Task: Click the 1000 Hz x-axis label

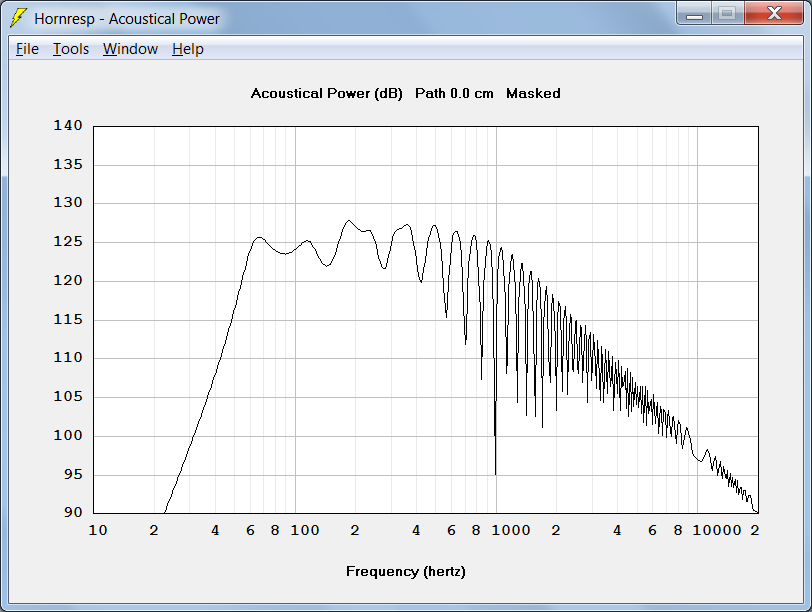Action: (511, 531)
